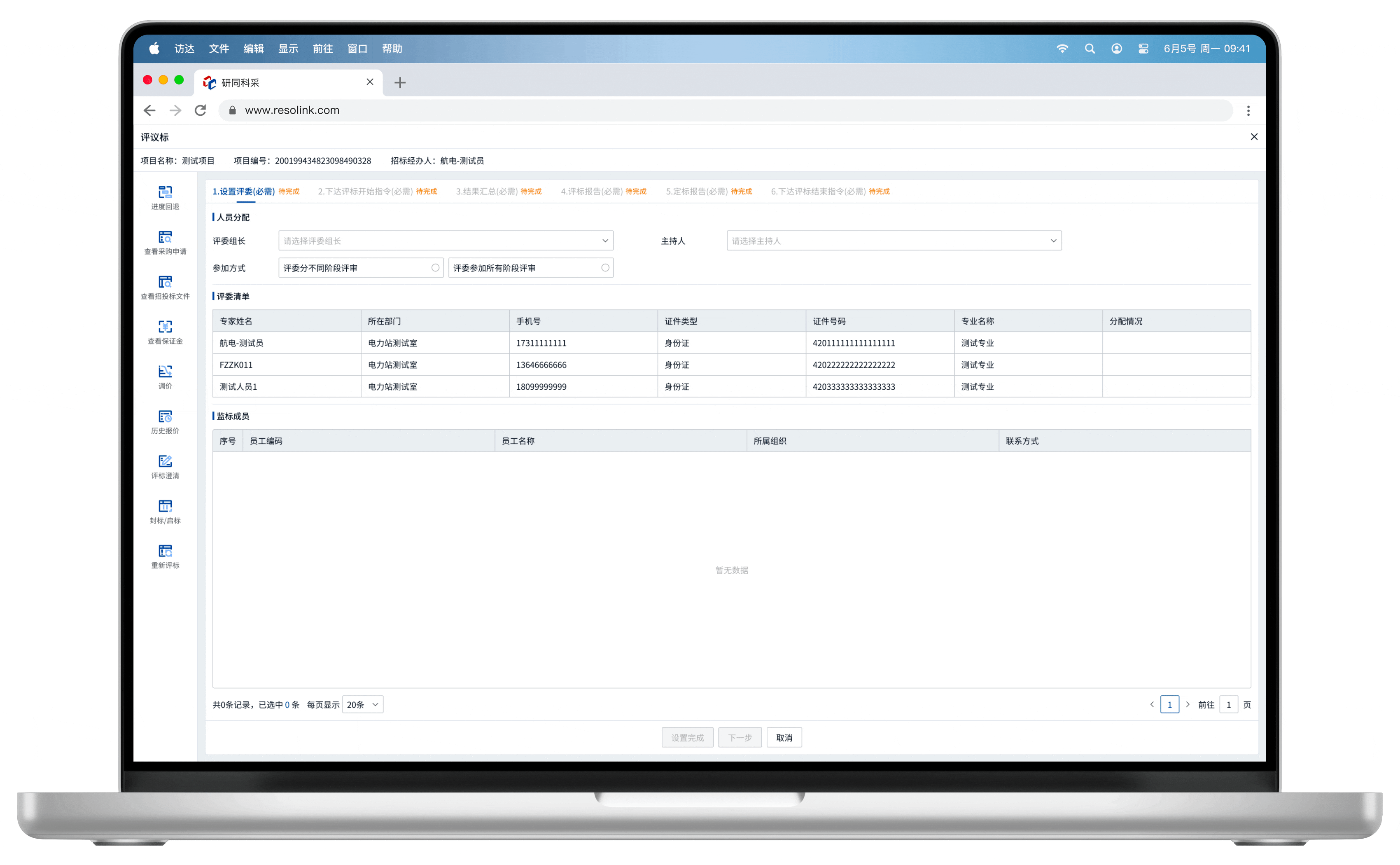Open the 访达 menu
The height and width of the screenshot is (865, 1400).
[184, 49]
